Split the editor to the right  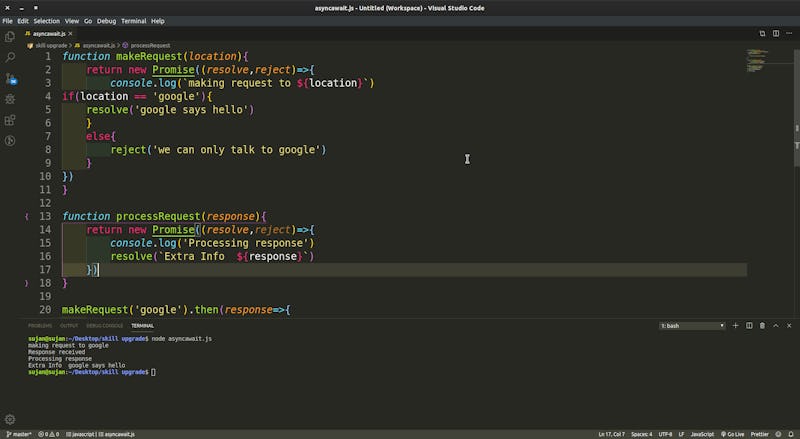tap(776, 33)
